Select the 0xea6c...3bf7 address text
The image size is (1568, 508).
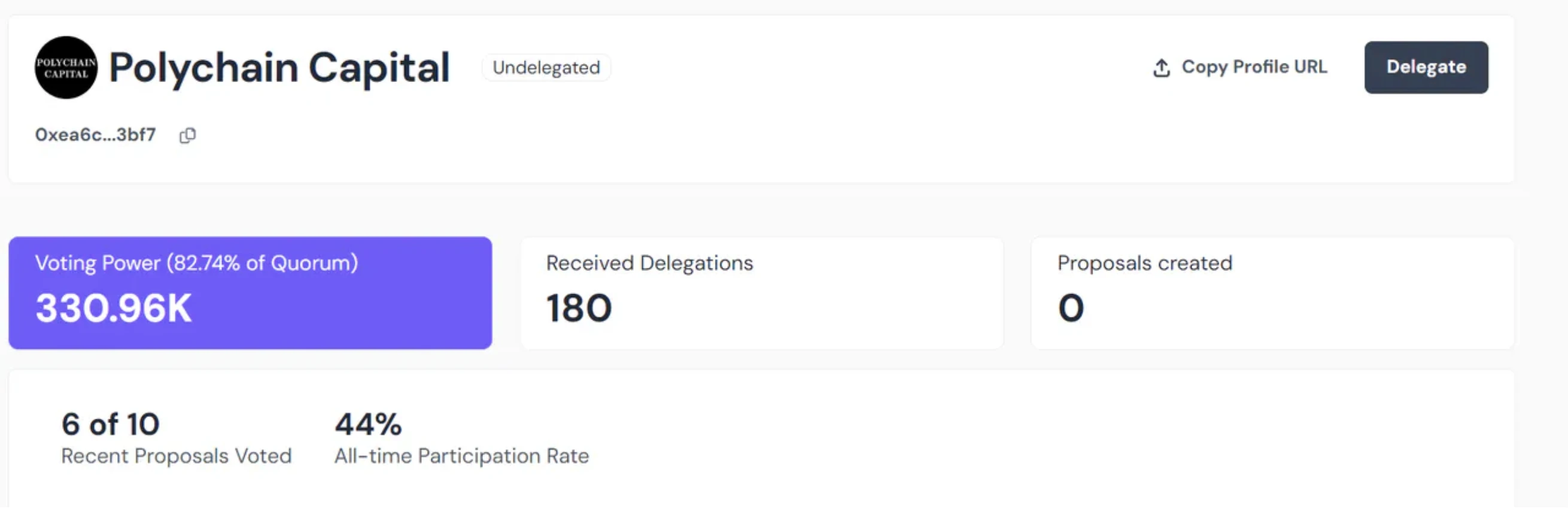point(96,135)
